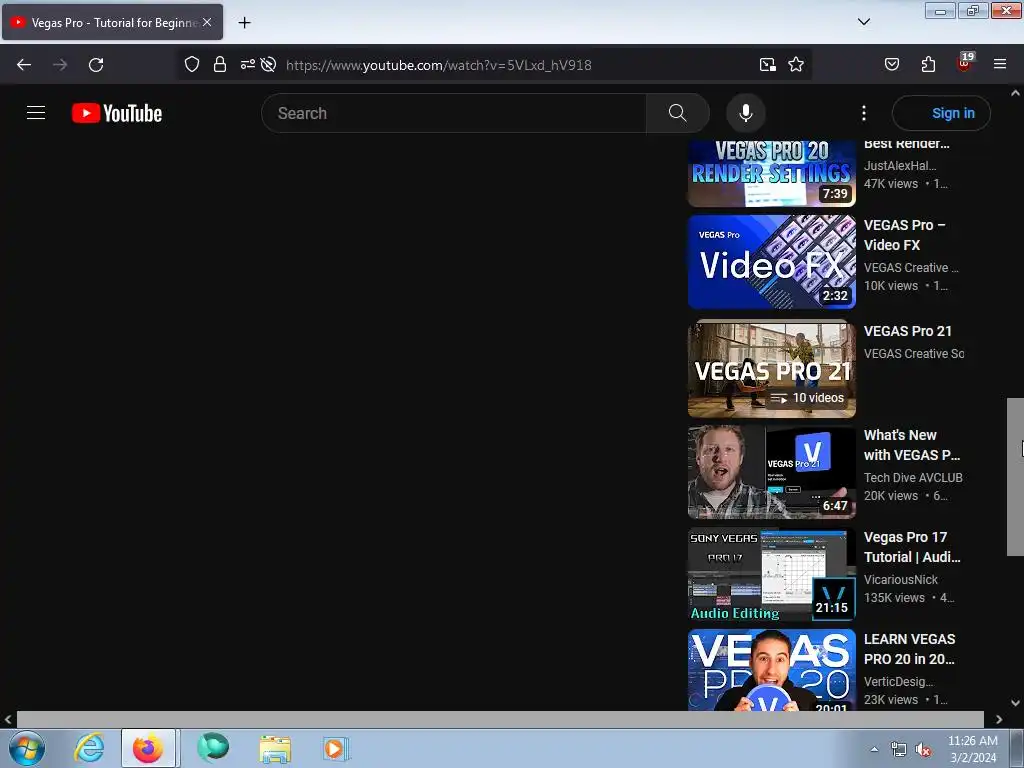Open the What's New with VEGAS thumbnail 6:47
This screenshot has height=768, width=1024.
(x=771, y=472)
